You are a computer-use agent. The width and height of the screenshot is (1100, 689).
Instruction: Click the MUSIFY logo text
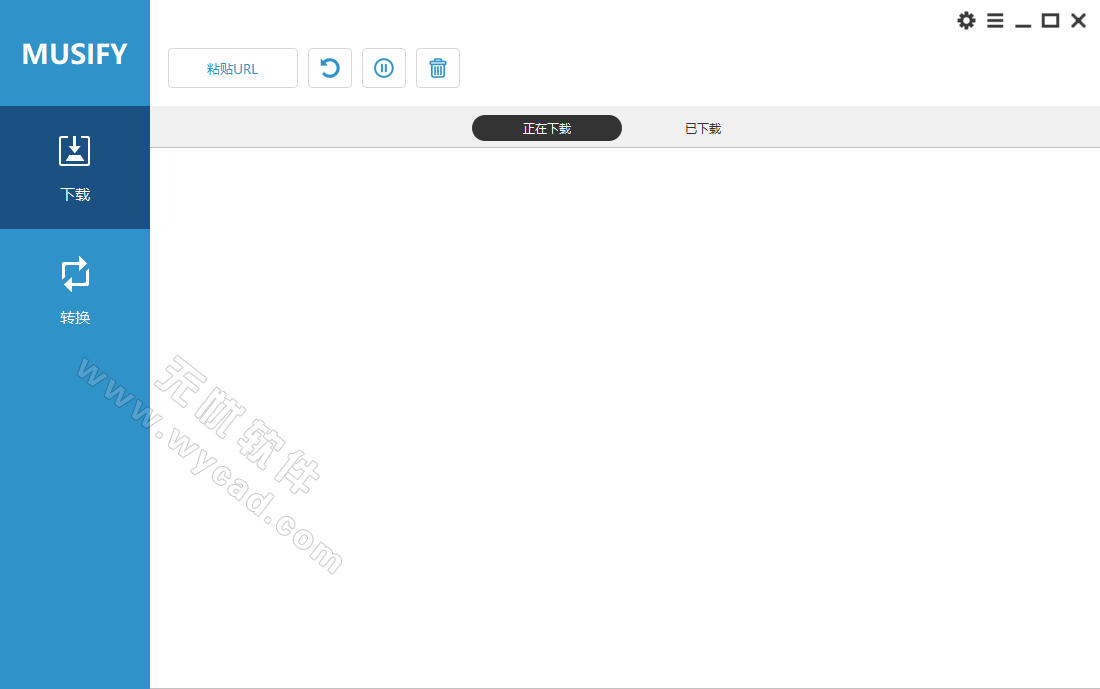[75, 54]
